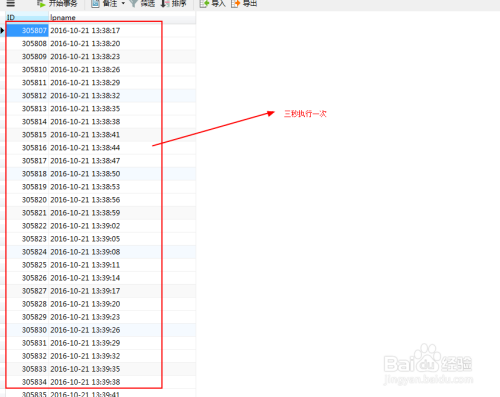Screen dimensions: 500x397
Task: Select ID cell 305810
Action: pyautogui.click(x=27, y=69)
